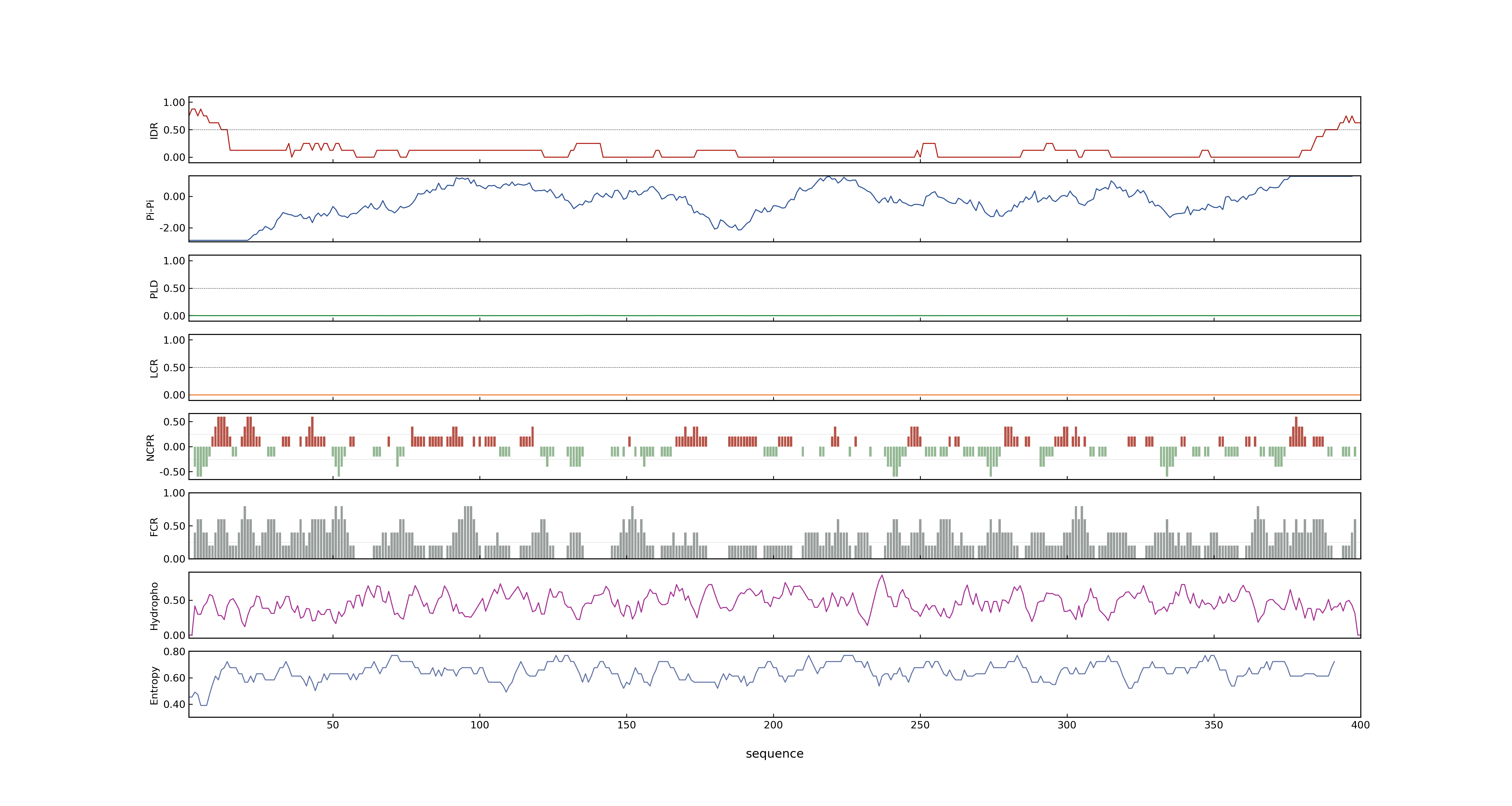The image size is (1512, 806).
Task: Select the LCR y-axis label
Action: click(154, 368)
